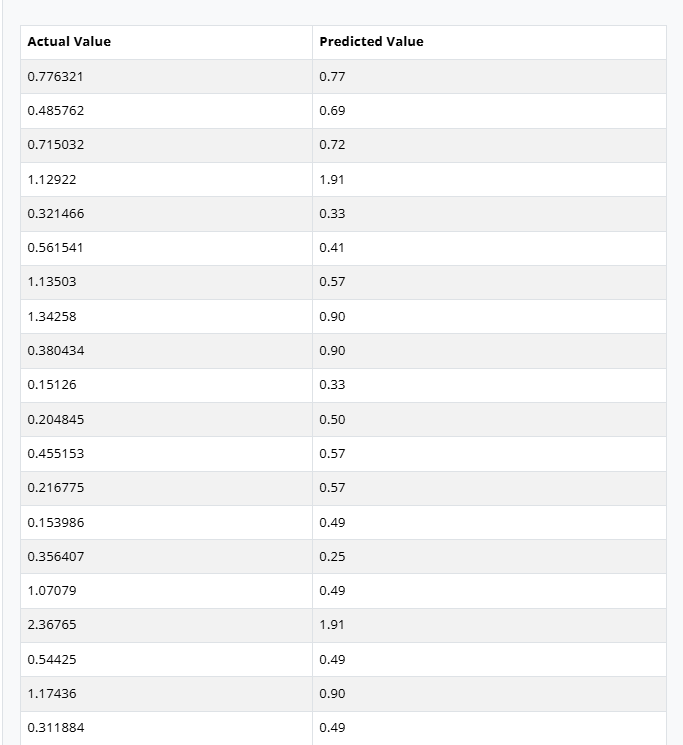683x745 pixels.
Task: Click the actual value 0.485762
Action: pos(56,111)
